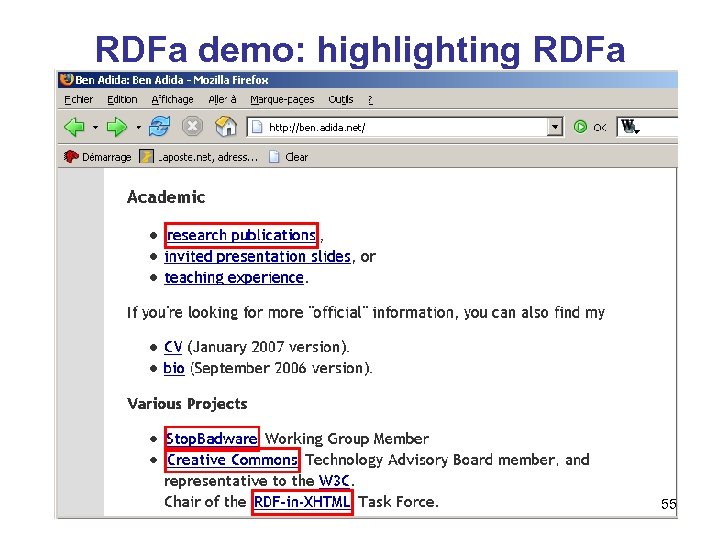Click the page icon inside the address bar

[258, 127]
